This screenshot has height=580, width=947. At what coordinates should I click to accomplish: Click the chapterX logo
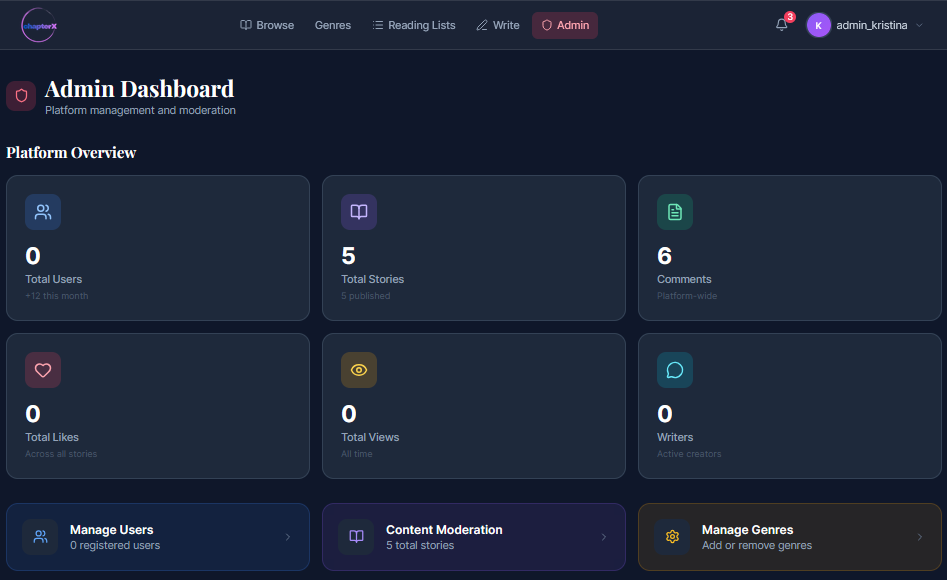[x=39, y=25]
